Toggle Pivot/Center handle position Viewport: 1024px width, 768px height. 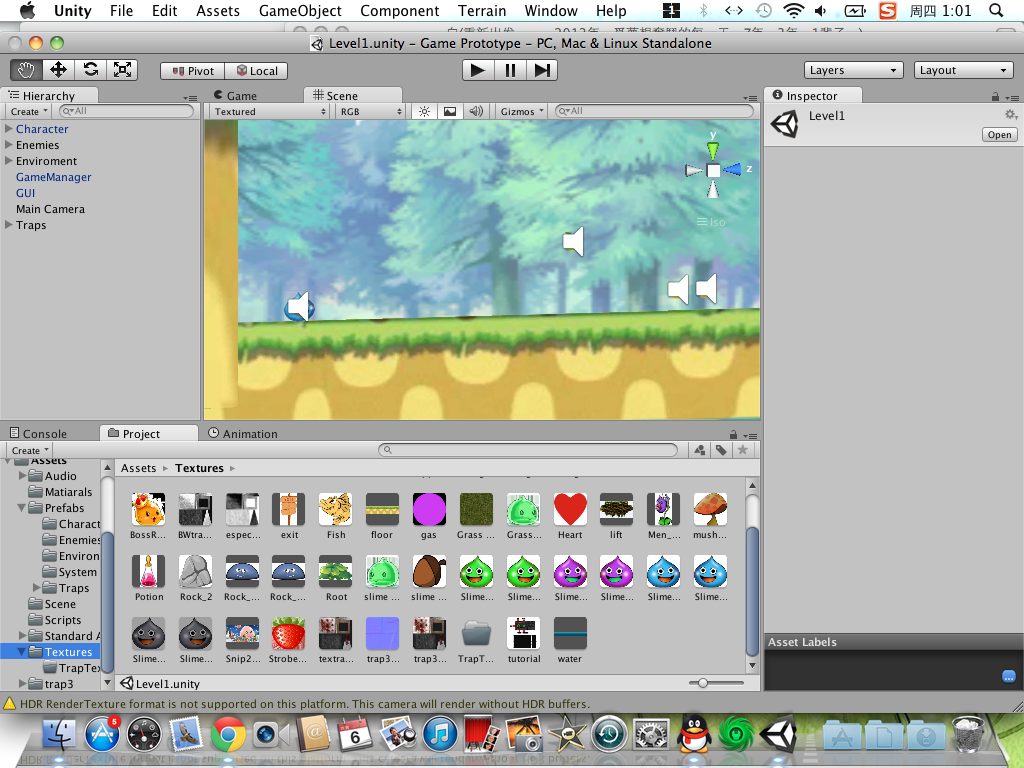click(x=193, y=71)
